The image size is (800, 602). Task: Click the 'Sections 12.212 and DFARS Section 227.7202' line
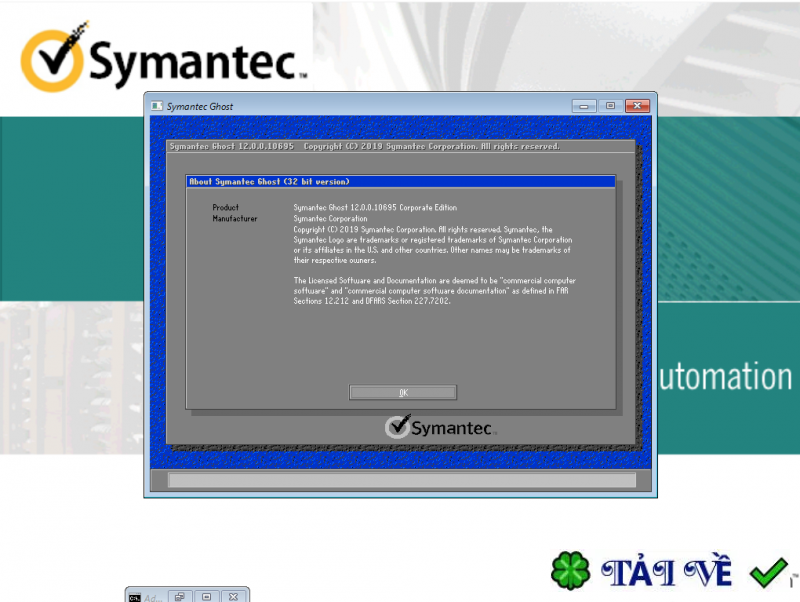coord(372,301)
